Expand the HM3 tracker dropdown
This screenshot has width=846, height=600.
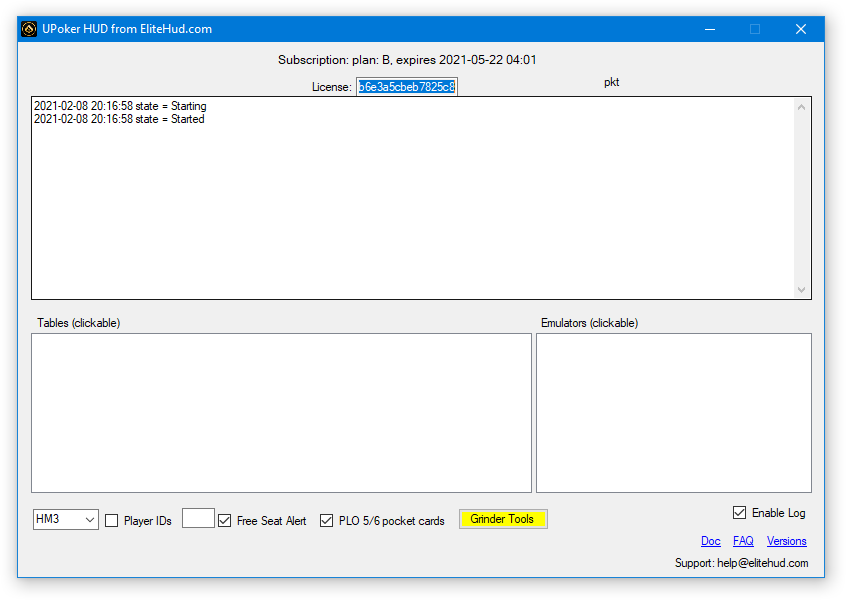pos(89,520)
